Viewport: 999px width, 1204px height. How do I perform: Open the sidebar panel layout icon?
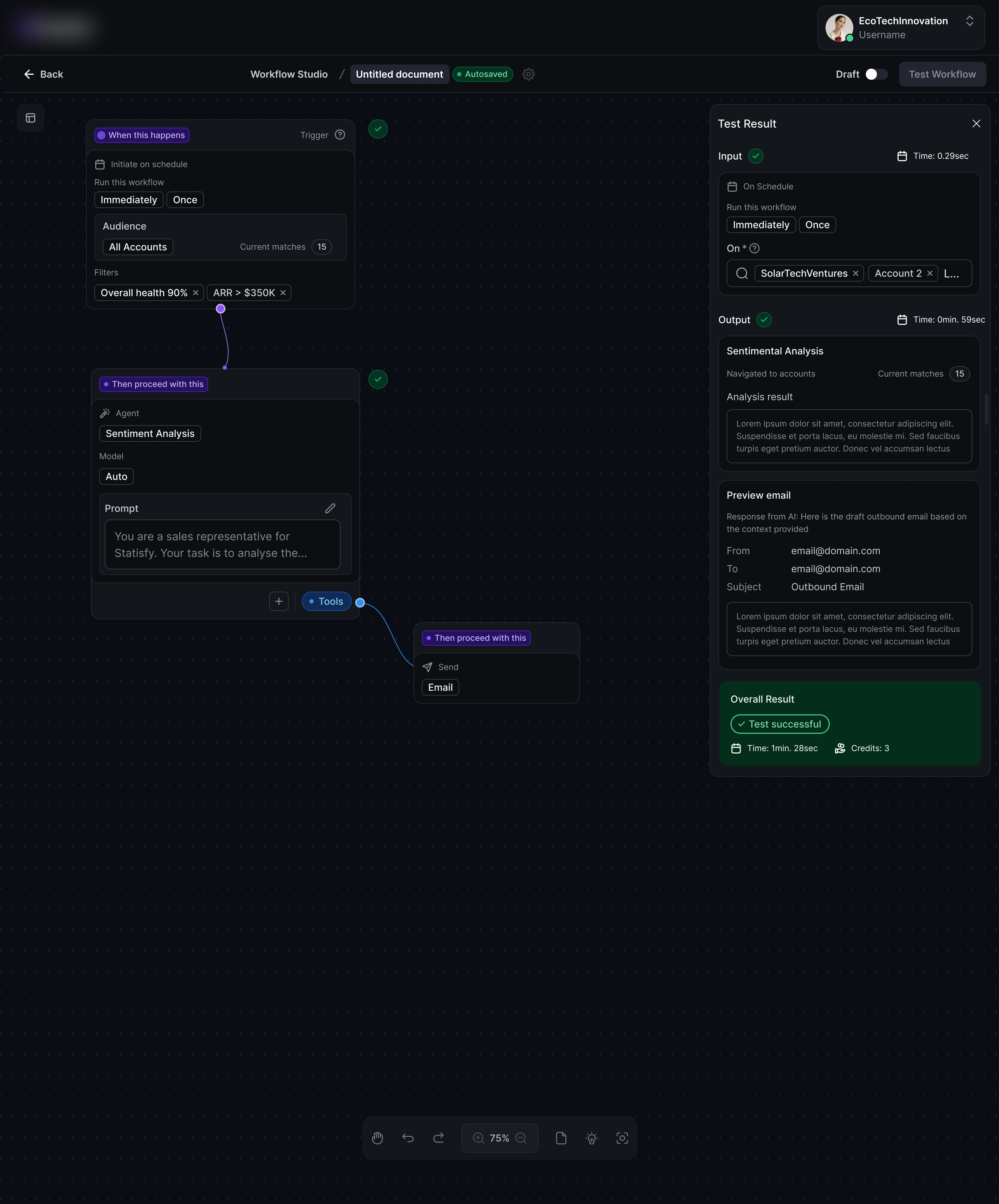coord(30,118)
